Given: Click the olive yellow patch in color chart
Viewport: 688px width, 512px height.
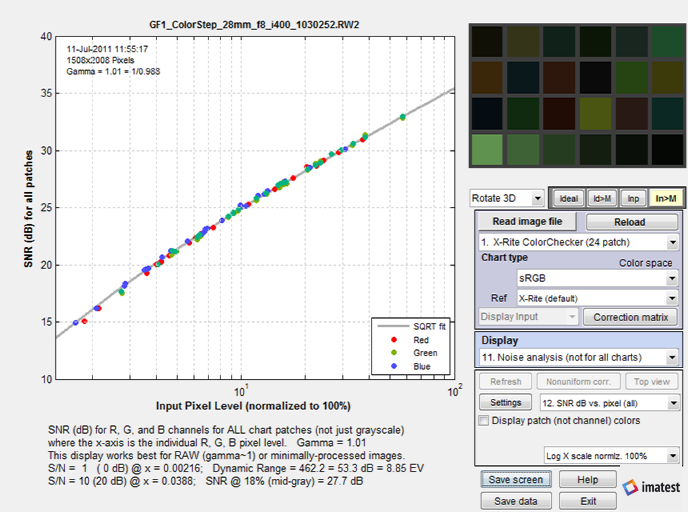Looking at the screenshot, I should (595, 113).
